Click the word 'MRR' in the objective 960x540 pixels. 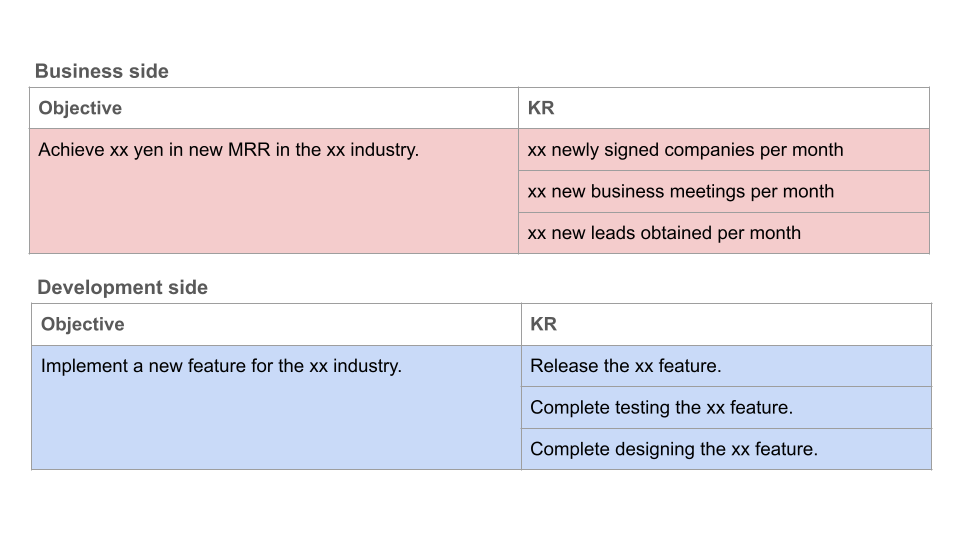pos(249,150)
